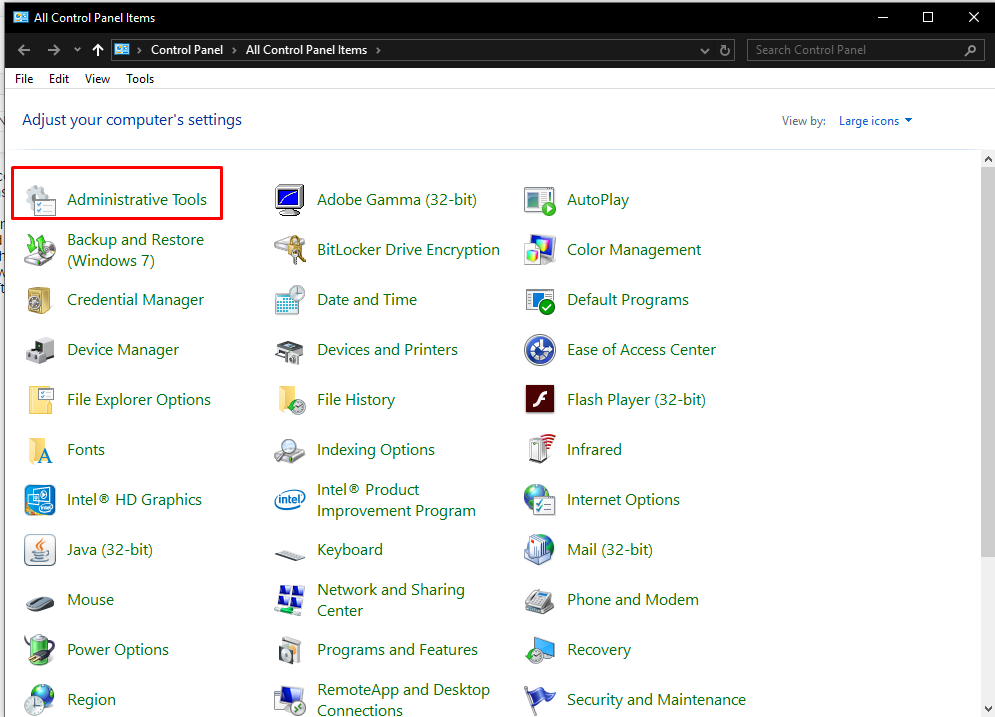The width and height of the screenshot is (995, 717).
Task: Open the Administrative Tools icon
Action: click(x=41, y=200)
